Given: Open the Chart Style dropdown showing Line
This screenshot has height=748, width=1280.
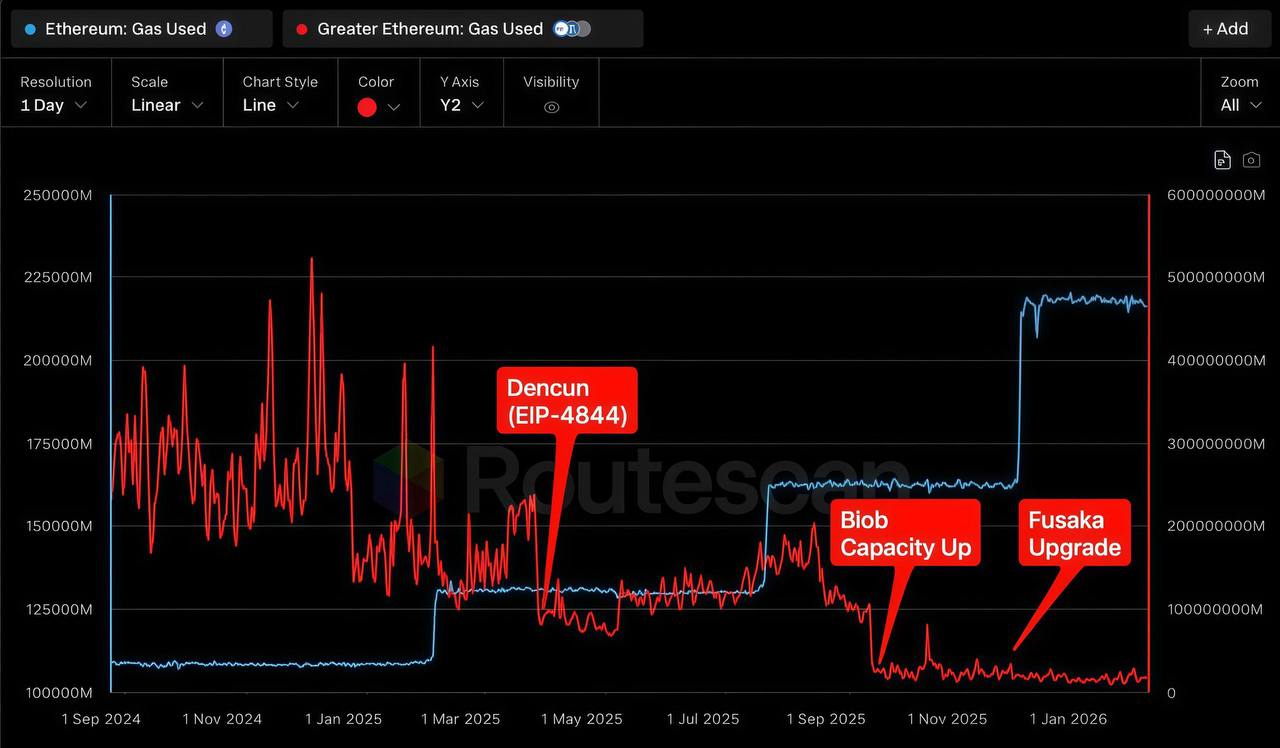Looking at the screenshot, I should [271, 105].
